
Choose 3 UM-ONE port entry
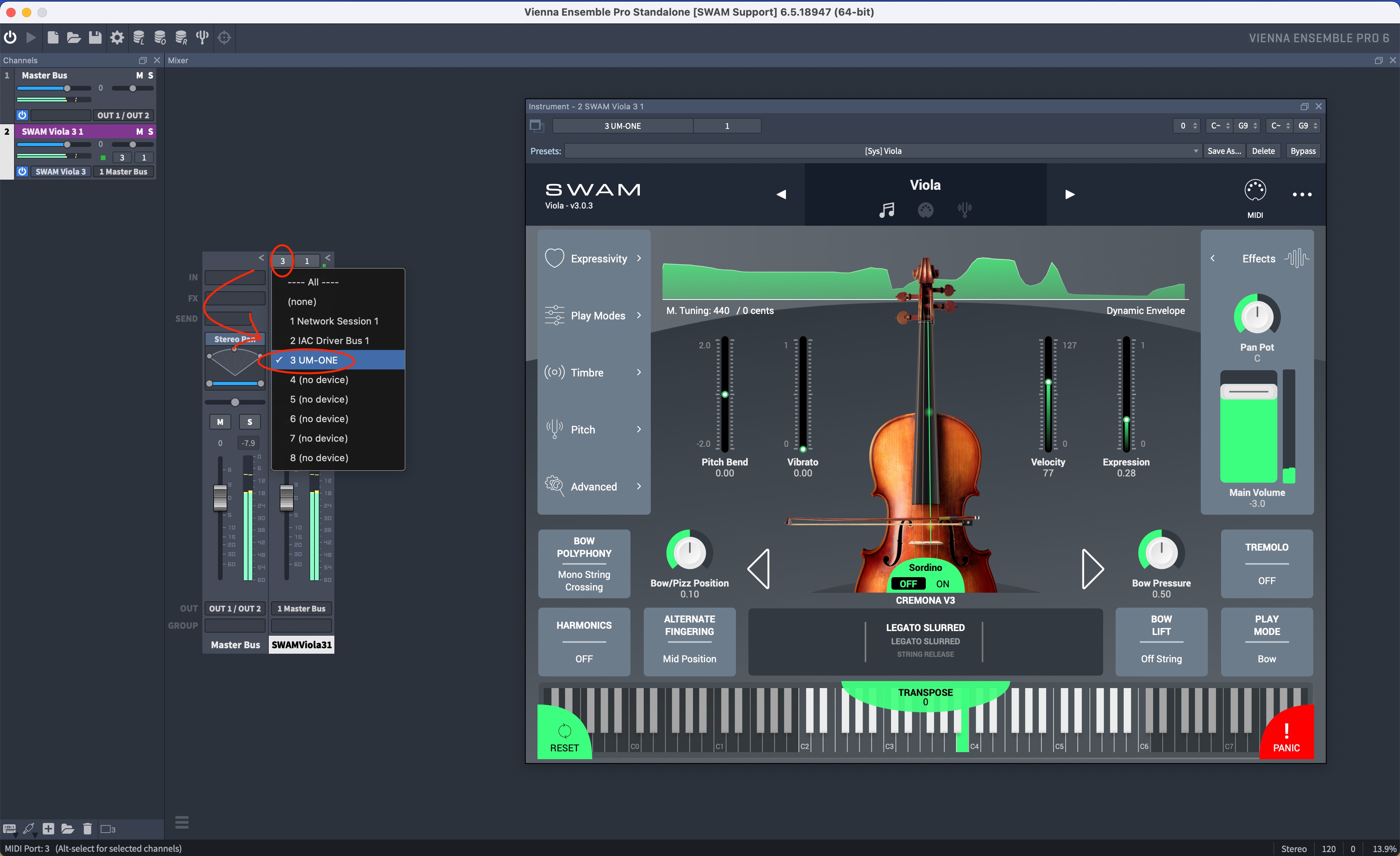coord(338,360)
